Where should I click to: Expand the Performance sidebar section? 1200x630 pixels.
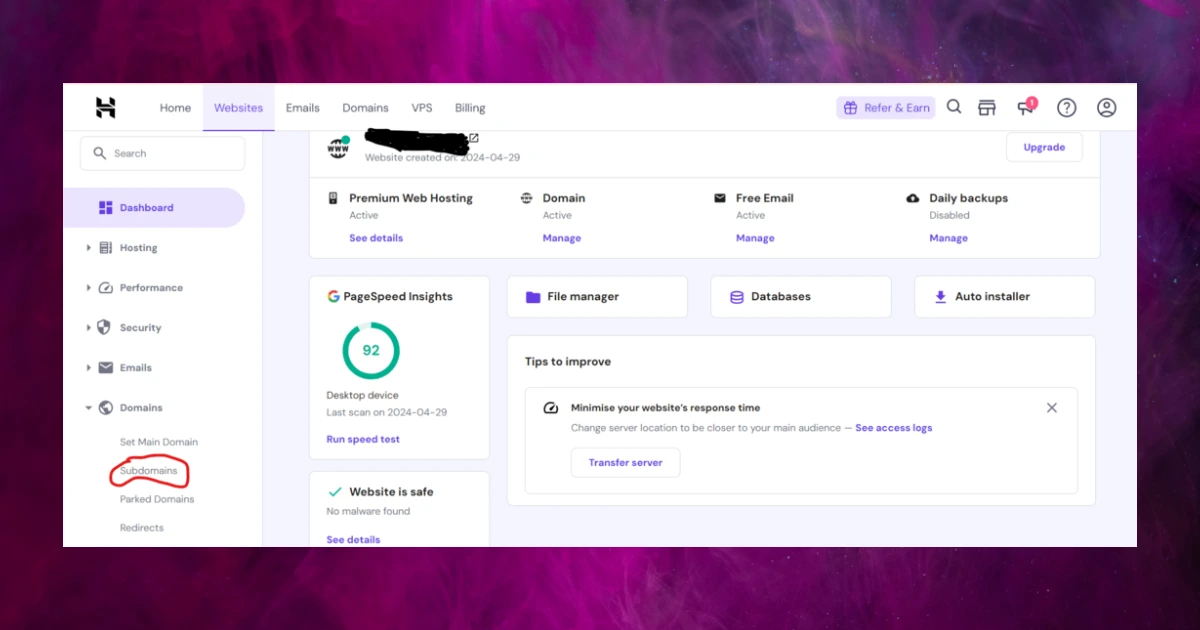click(150, 288)
